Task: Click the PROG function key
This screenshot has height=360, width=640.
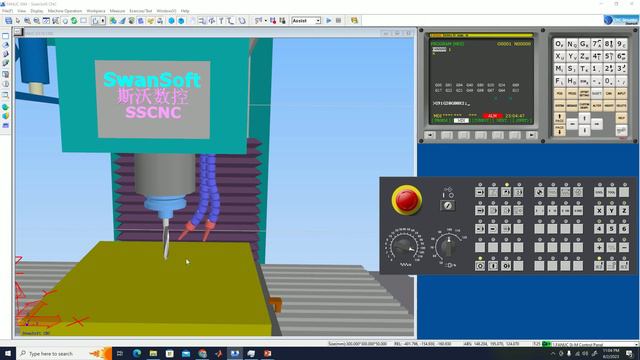Action: 572,93
